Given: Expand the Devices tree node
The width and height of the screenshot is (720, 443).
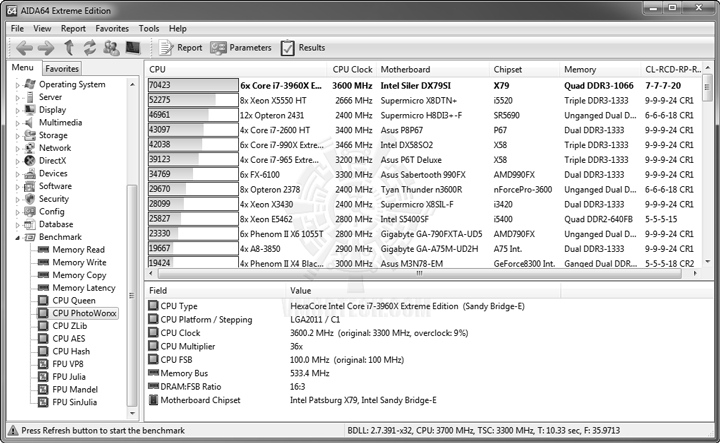Looking at the screenshot, I should pyautogui.click(x=18, y=174).
